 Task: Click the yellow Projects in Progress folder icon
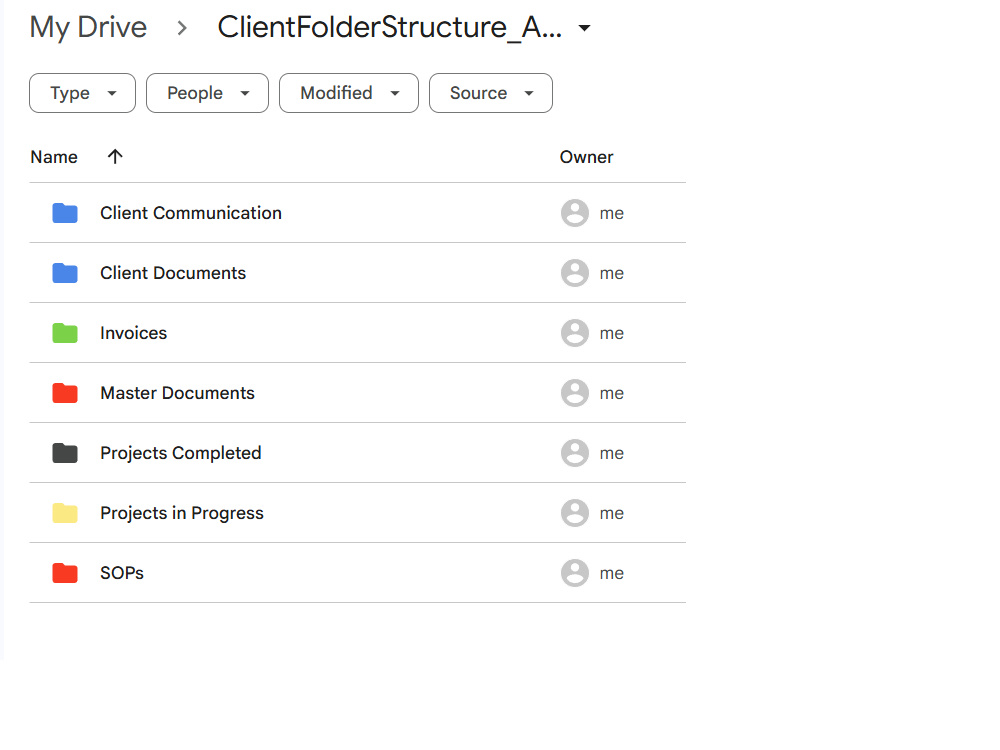[x=65, y=513]
